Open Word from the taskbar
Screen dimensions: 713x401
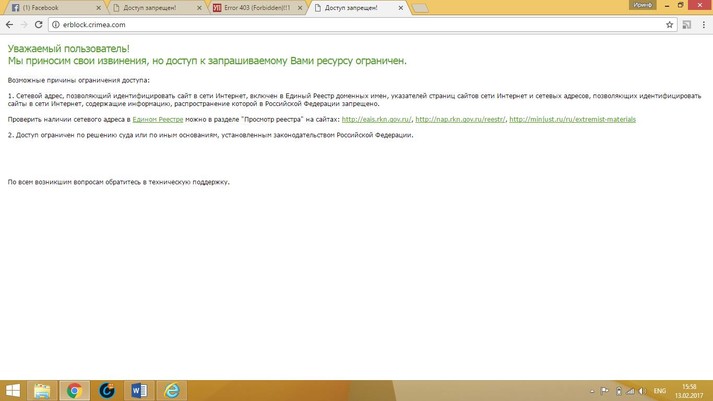[139, 390]
